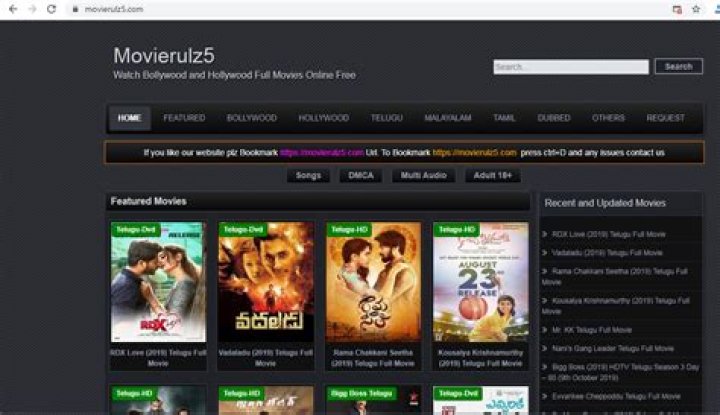Screen dimensions: 720x415
Task: Open the BOLLYWOOD navigation tab
Action: (x=251, y=118)
